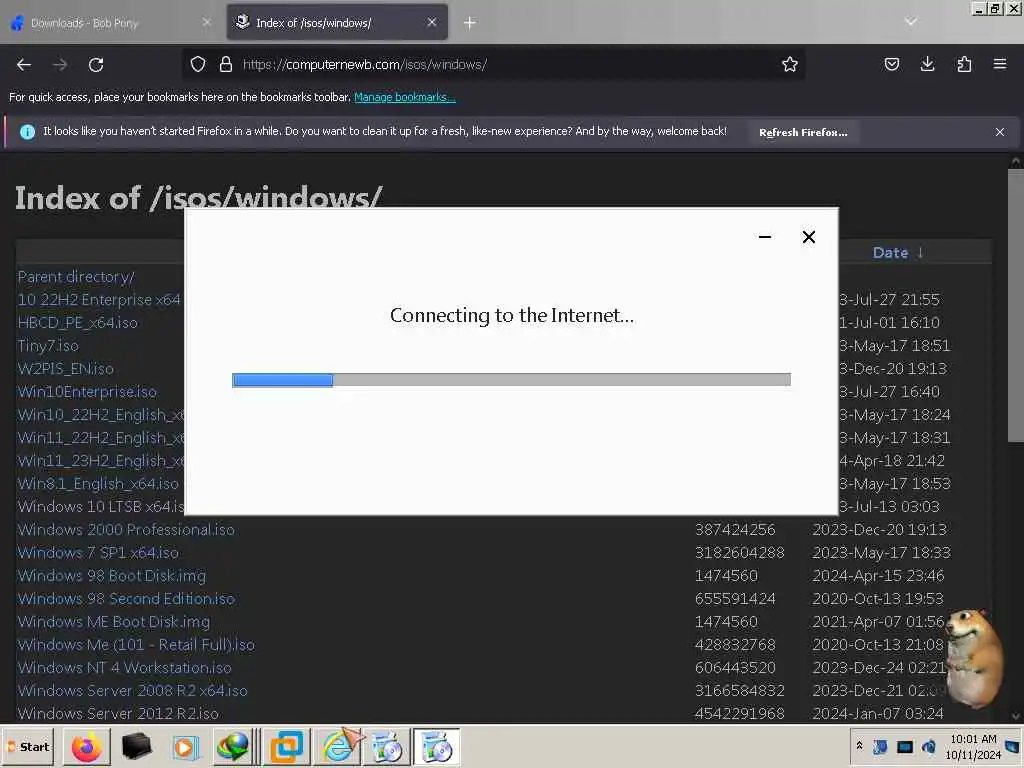Viewport: 1024px width, 768px height.
Task: Save page to Pocket
Action: pyautogui.click(x=891, y=64)
